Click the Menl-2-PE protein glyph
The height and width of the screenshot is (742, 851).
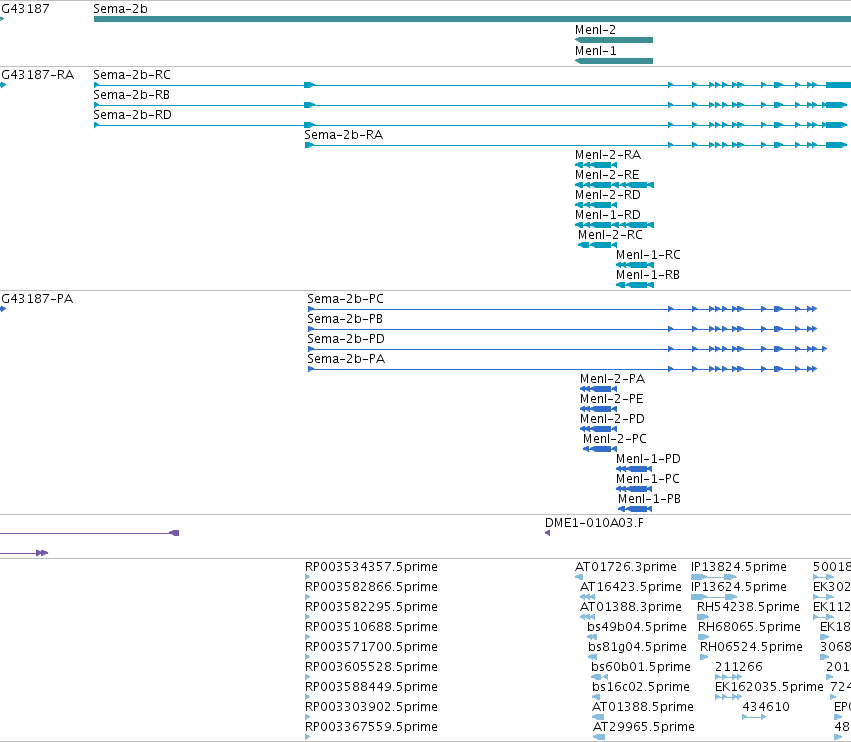(x=599, y=409)
